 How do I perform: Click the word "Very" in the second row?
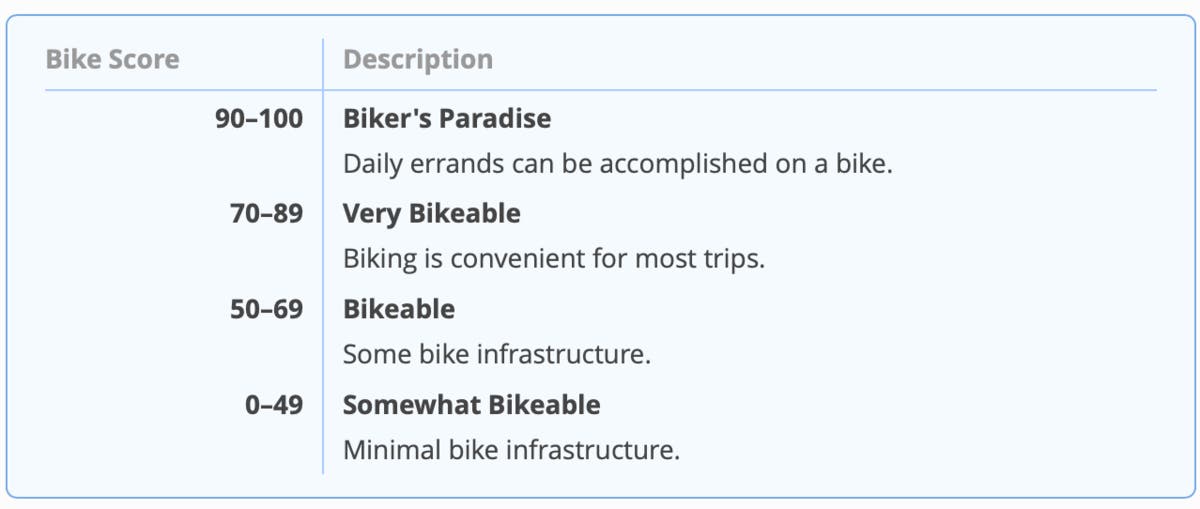(368, 213)
